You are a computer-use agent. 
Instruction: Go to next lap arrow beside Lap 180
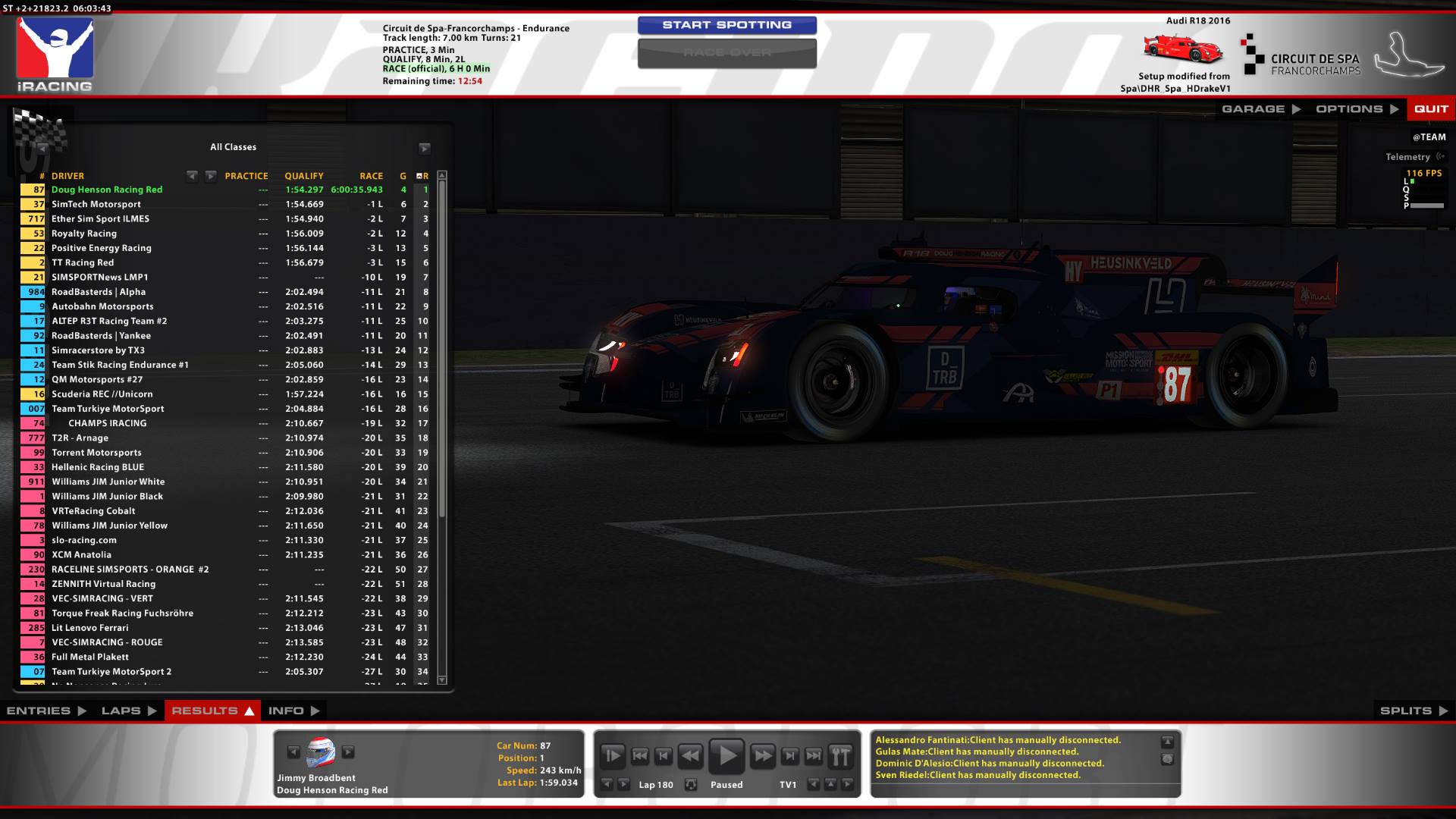click(623, 784)
